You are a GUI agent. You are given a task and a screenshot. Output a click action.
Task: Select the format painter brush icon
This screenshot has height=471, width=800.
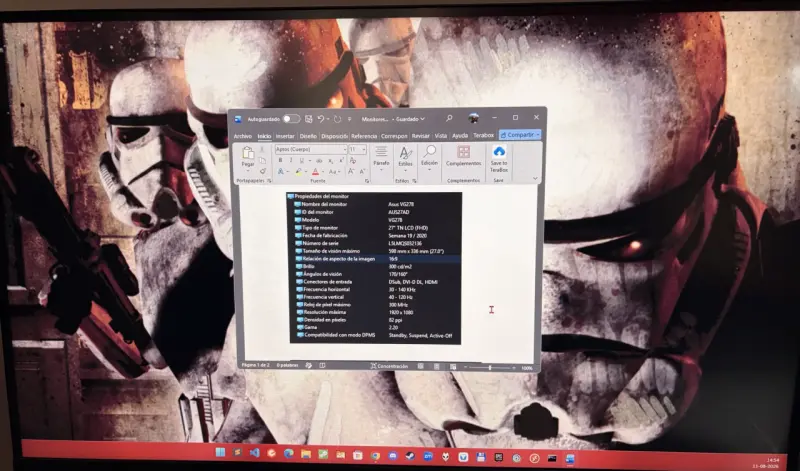(x=263, y=171)
